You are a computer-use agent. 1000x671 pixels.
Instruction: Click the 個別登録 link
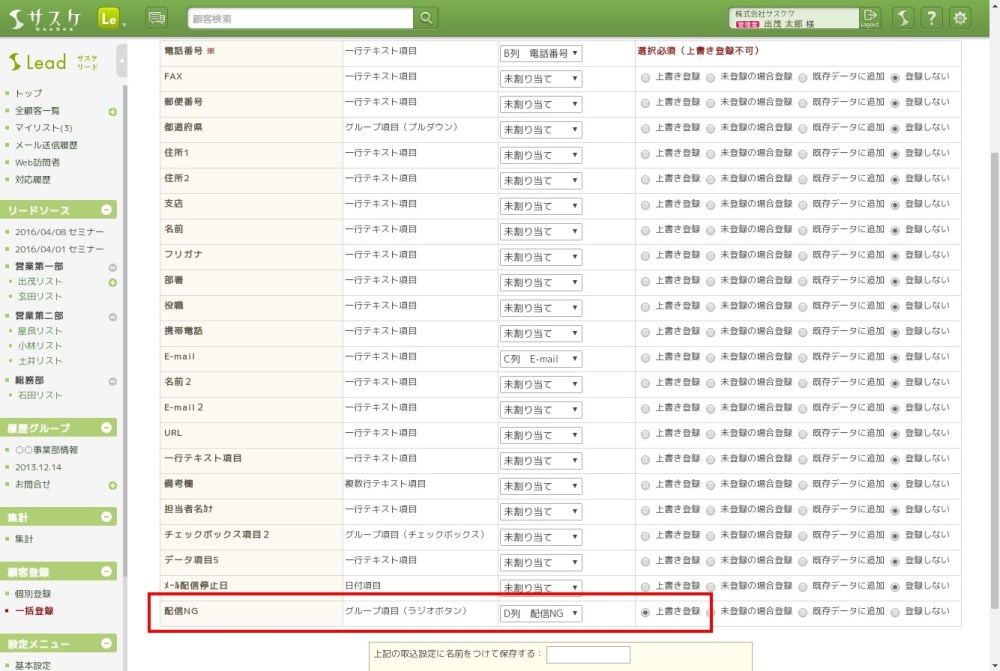(x=33, y=594)
